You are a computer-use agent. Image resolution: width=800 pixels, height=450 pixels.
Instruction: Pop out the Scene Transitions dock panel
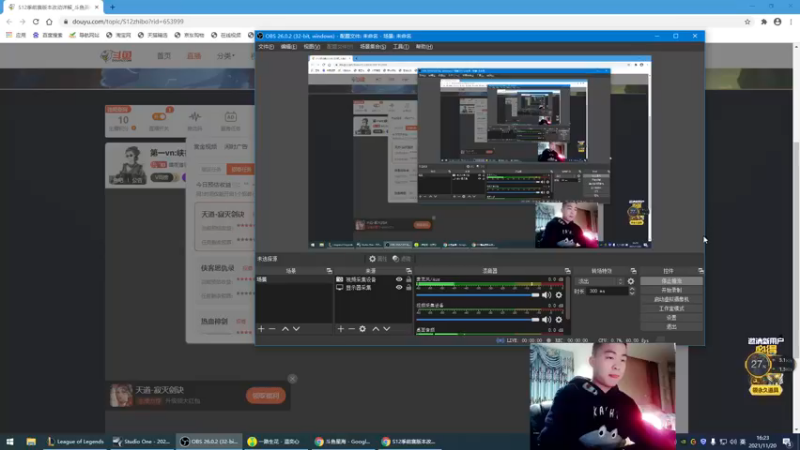pyautogui.click(x=633, y=271)
